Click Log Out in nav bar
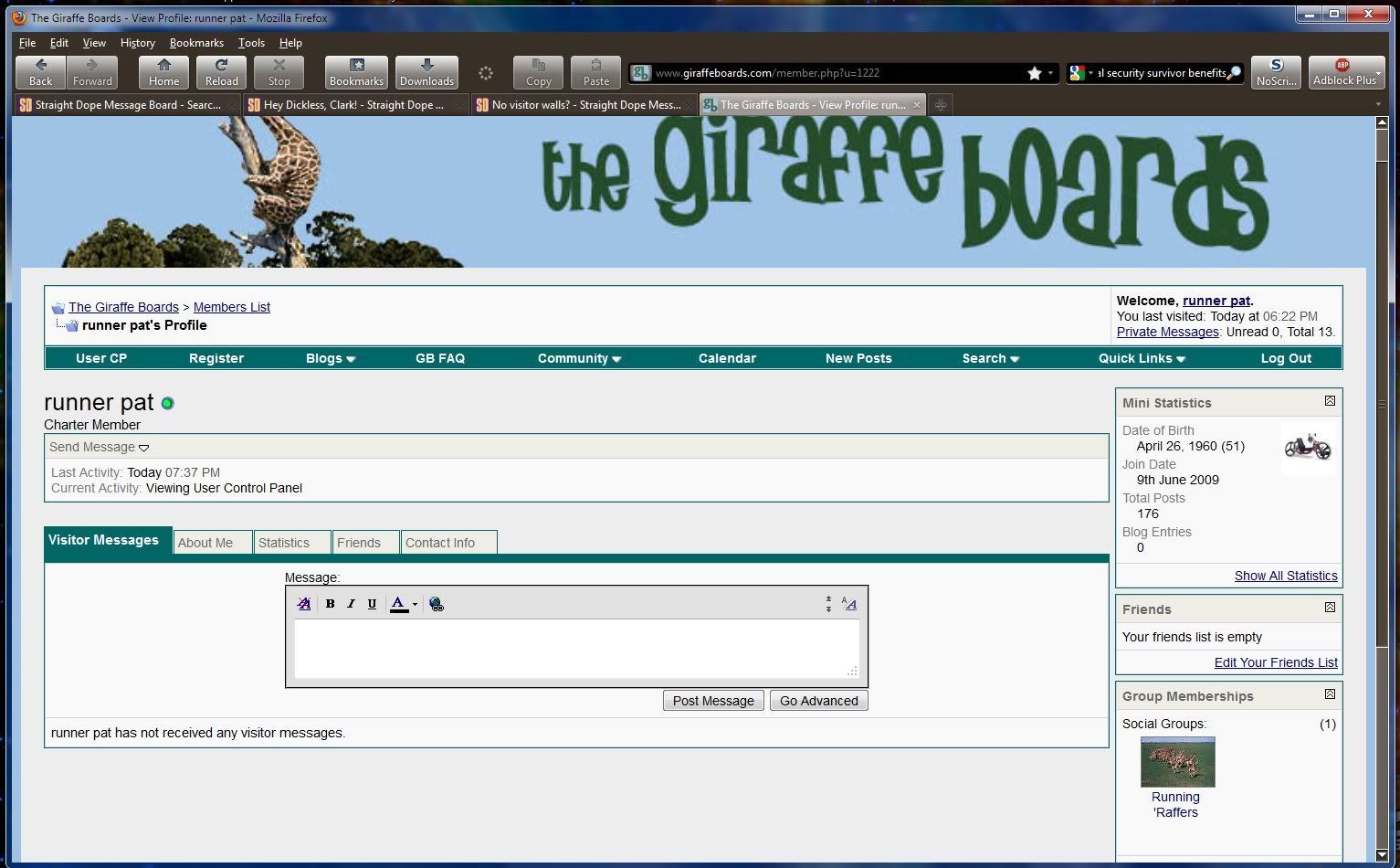This screenshot has height=868, width=1400. (1286, 358)
